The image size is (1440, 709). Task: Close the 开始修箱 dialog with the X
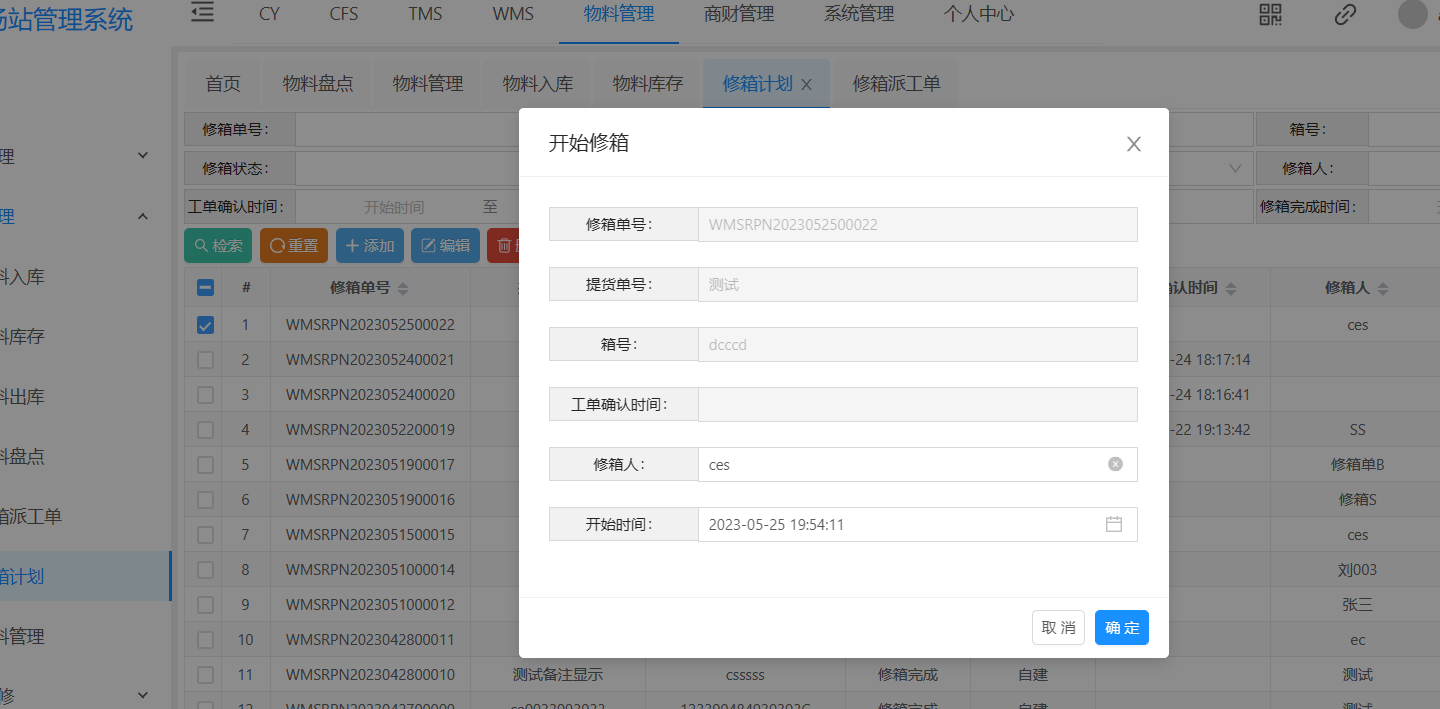(x=1133, y=144)
